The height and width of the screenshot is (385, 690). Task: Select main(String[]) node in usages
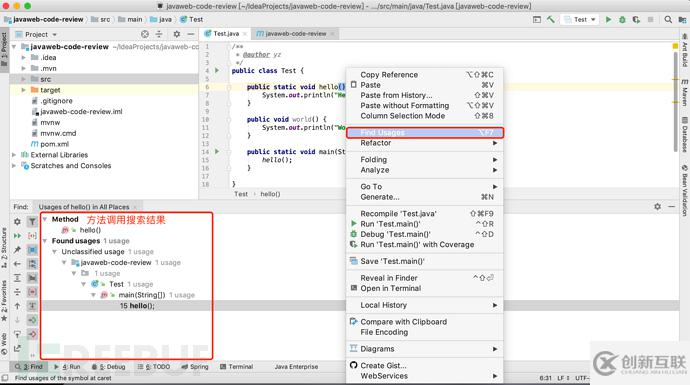pyautogui.click(x=142, y=295)
